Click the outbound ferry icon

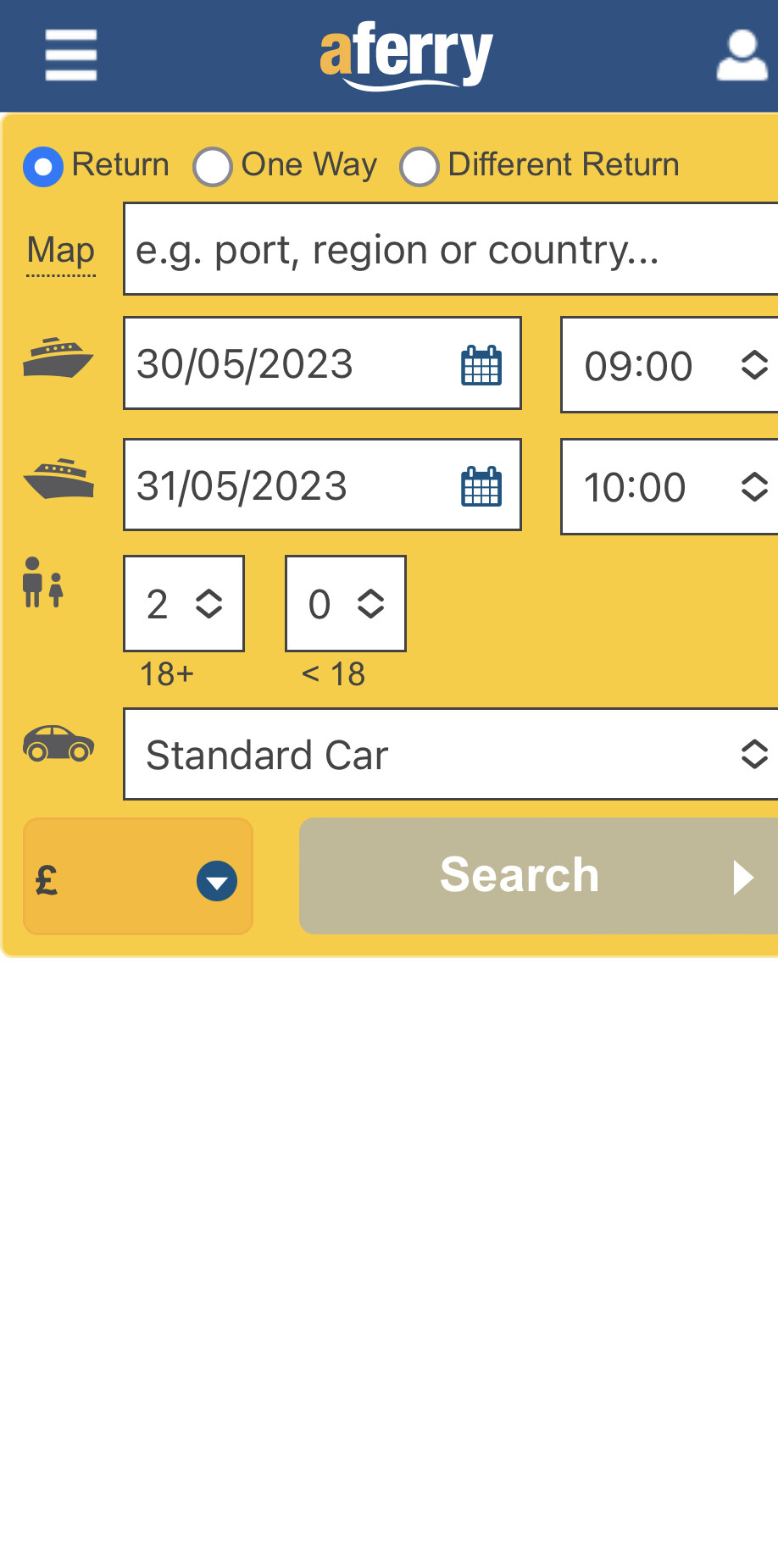58,357
